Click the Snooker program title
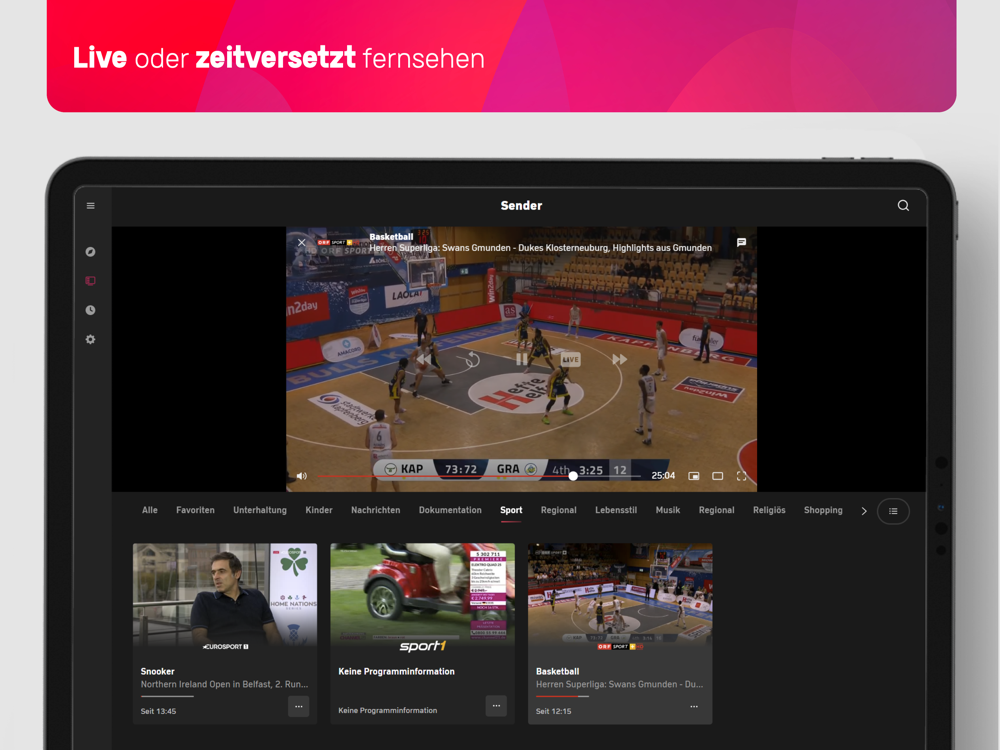 158,672
